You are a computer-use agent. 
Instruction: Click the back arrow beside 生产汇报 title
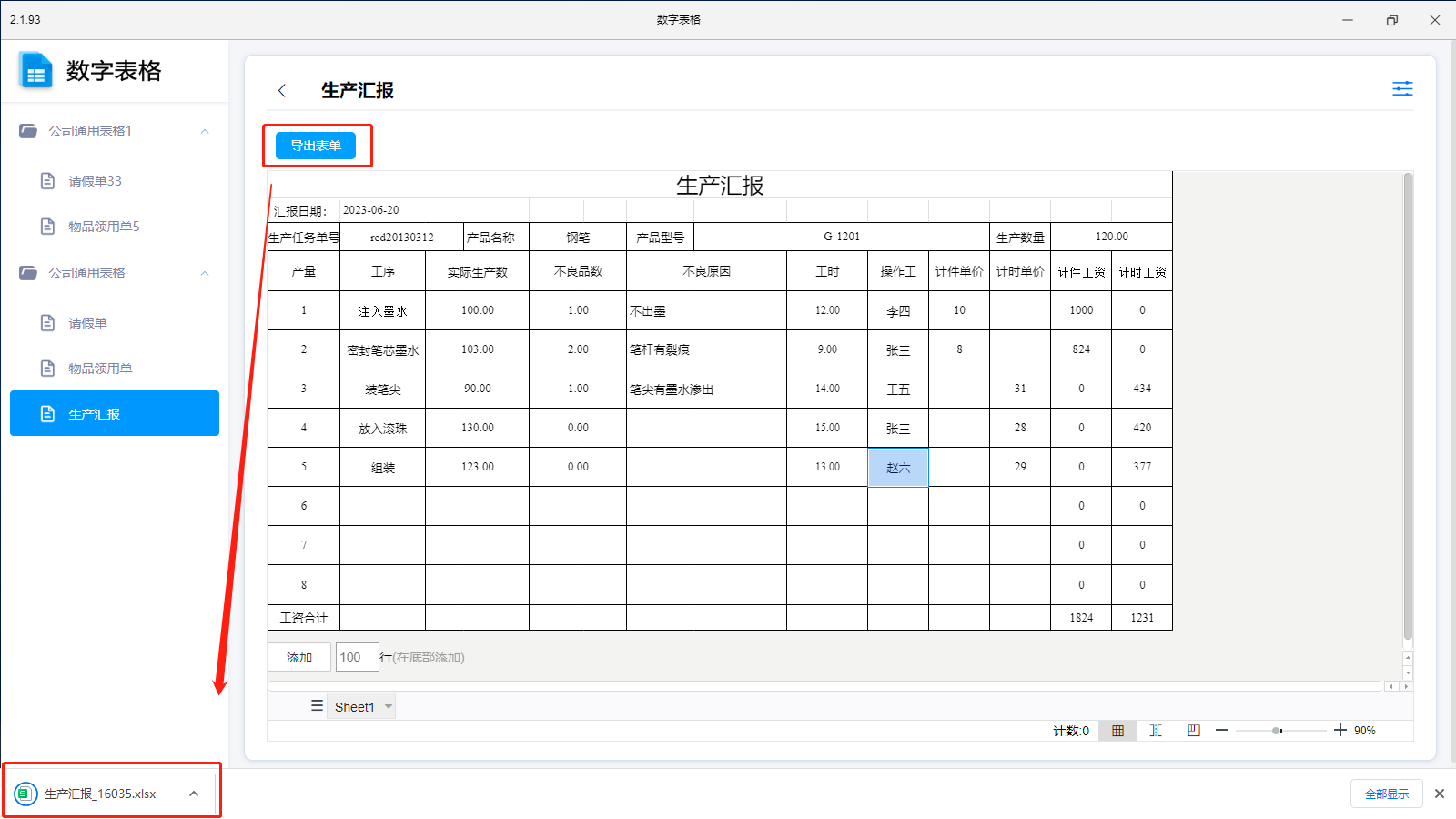click(x=282, y=90)
